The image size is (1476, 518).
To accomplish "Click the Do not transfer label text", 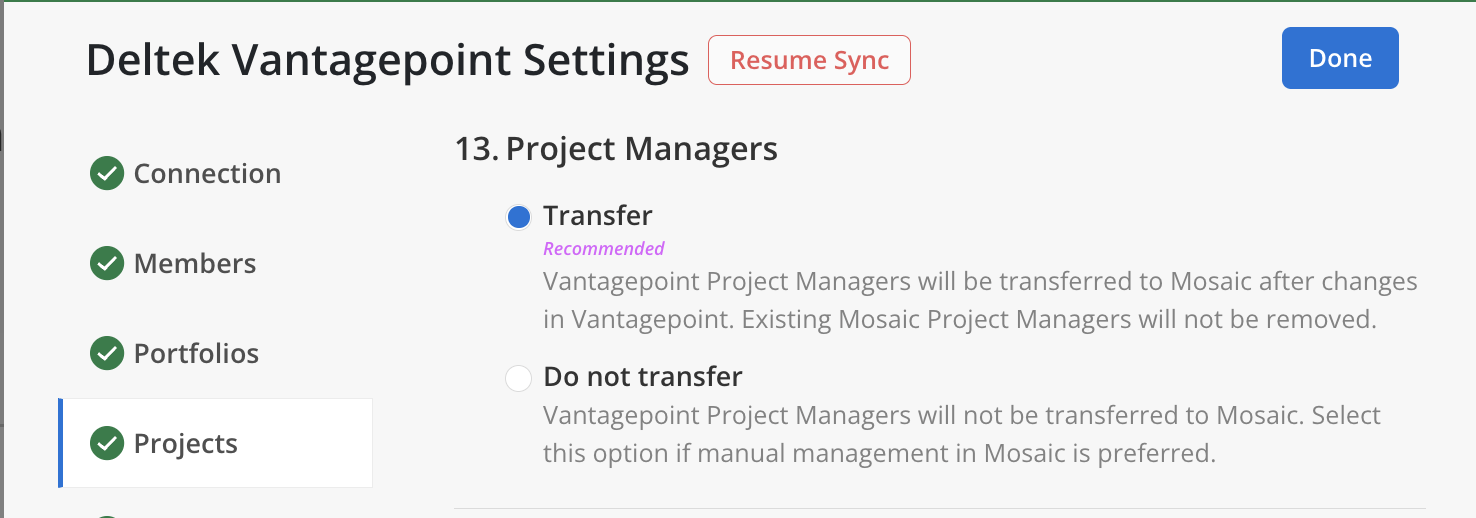I will point(643,377).
